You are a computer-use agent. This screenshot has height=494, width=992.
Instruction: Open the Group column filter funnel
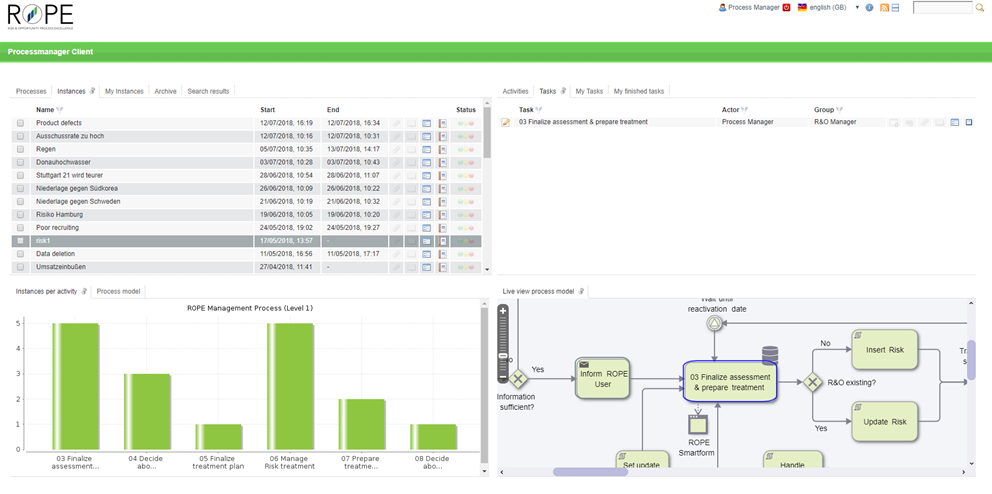[x=840, y=110]
